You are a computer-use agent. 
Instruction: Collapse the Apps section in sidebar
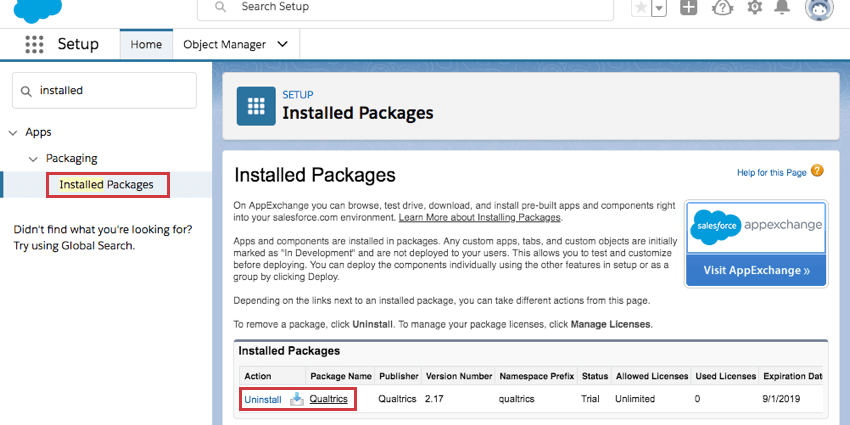tap(13, 133)
